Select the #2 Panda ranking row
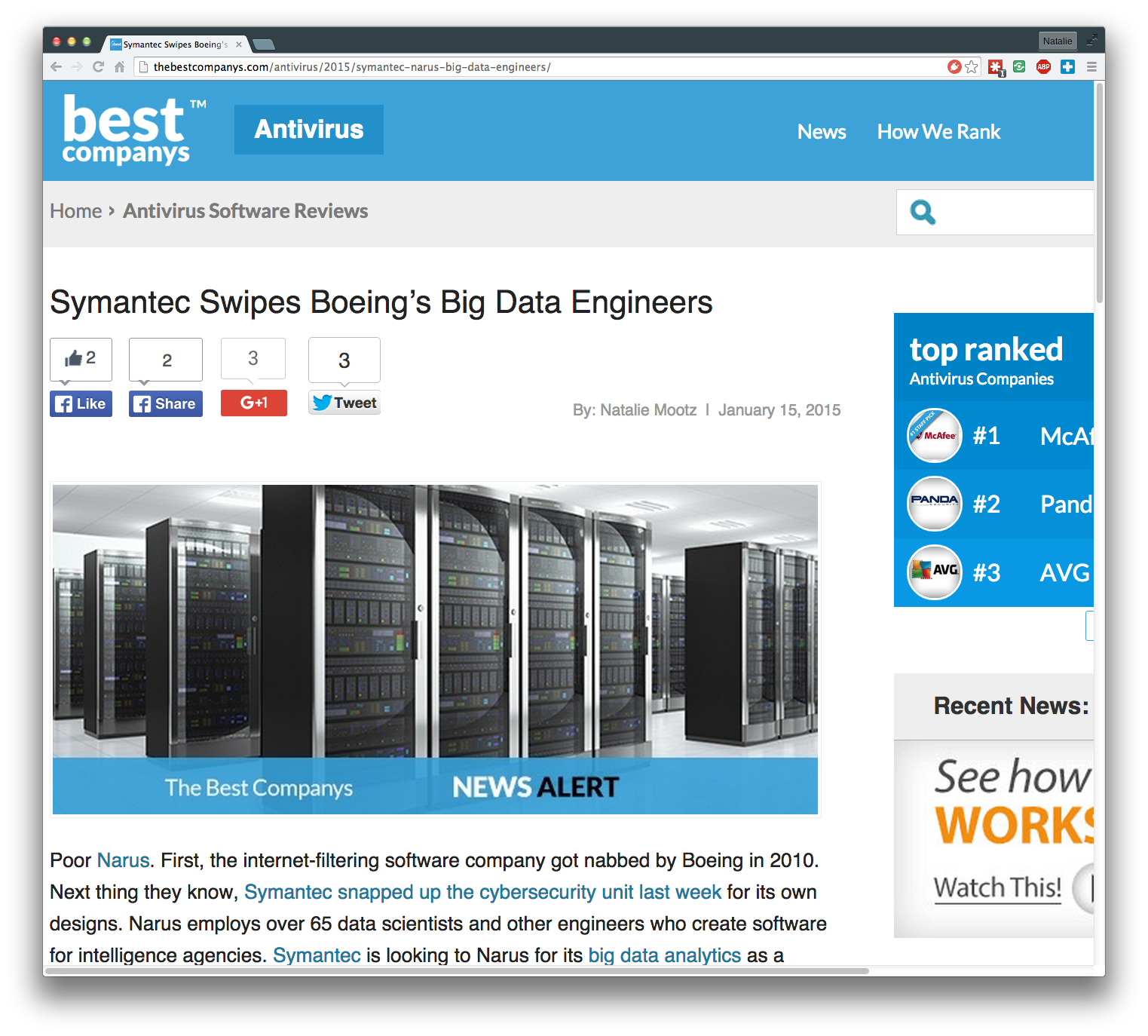Viewport: 1148px width, 1036px height. tap(993, 504)
